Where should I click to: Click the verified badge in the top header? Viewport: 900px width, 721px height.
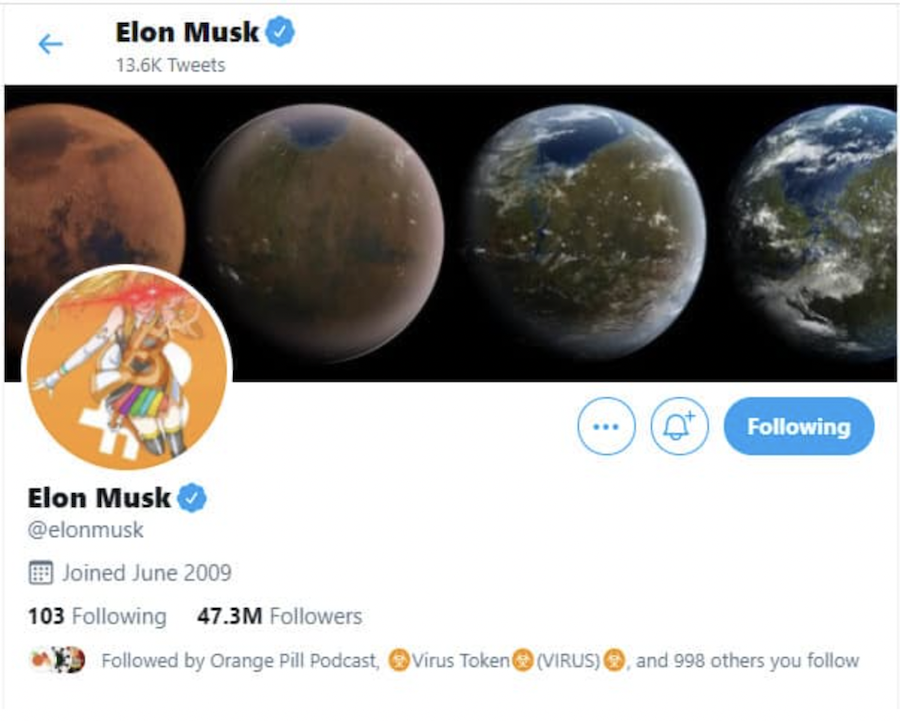point(280,32)
